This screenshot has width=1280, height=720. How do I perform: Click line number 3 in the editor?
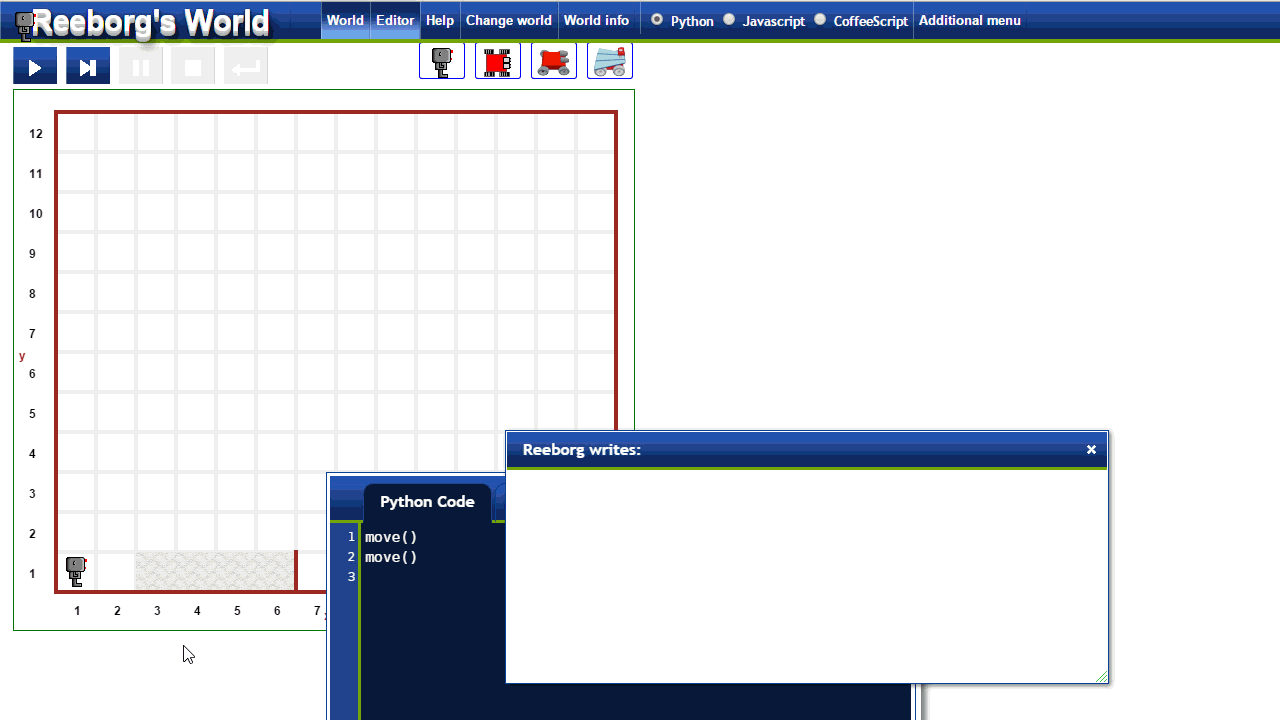pos(351,577)
